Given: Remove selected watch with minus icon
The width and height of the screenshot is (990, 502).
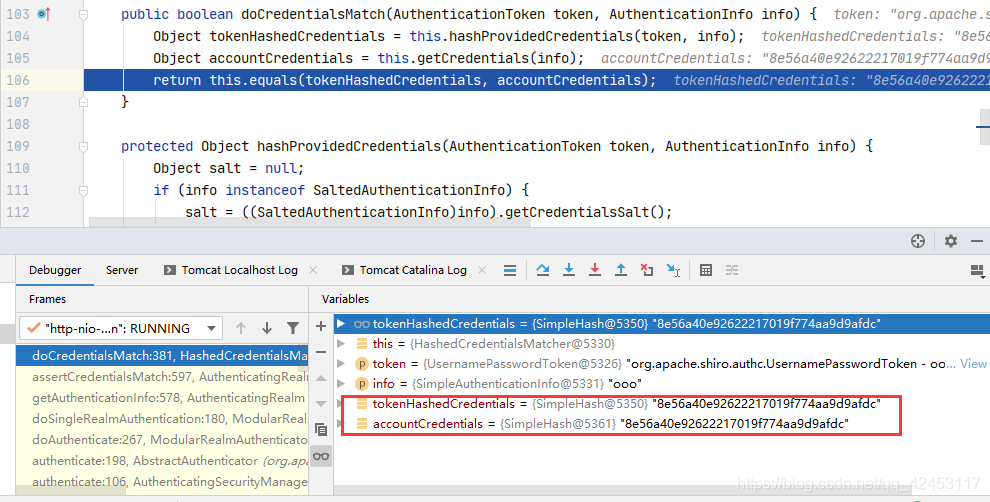Looking at the screenshot, I should (x=321, y=352).
